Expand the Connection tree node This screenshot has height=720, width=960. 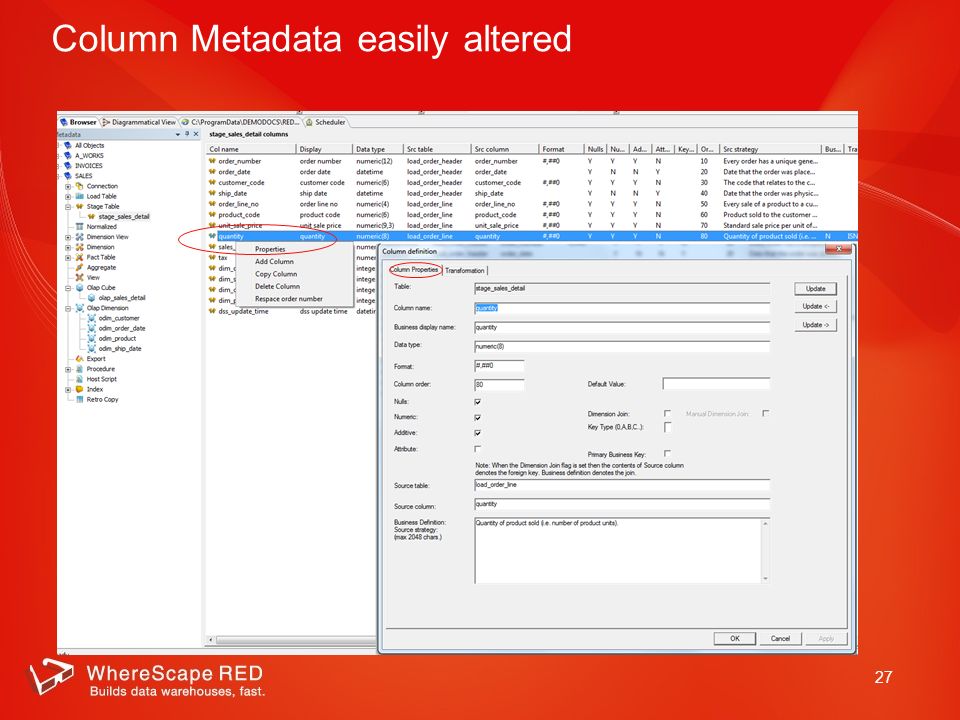point(68,186)
